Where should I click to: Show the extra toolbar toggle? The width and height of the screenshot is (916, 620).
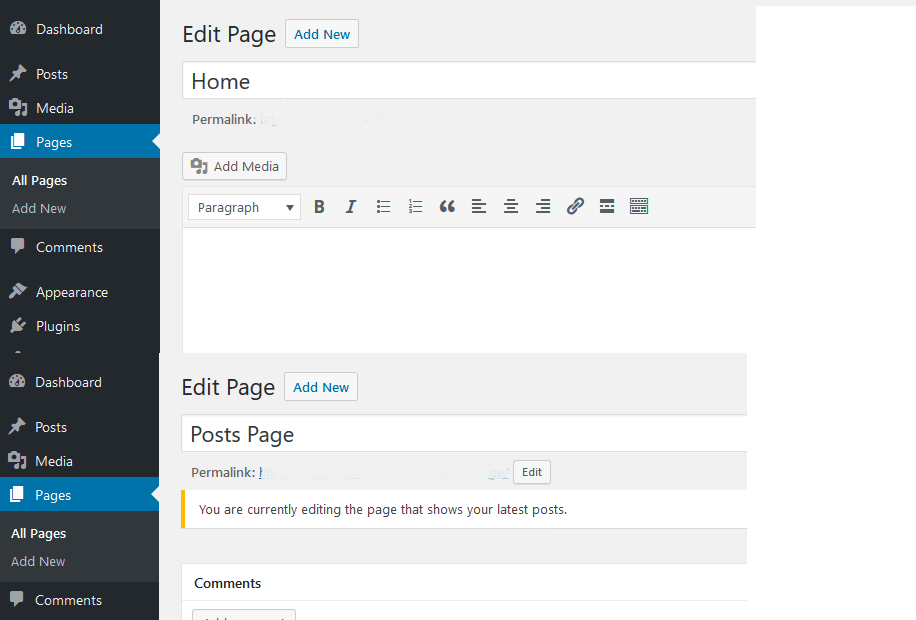pyautogui.click(x=639, y=206)
